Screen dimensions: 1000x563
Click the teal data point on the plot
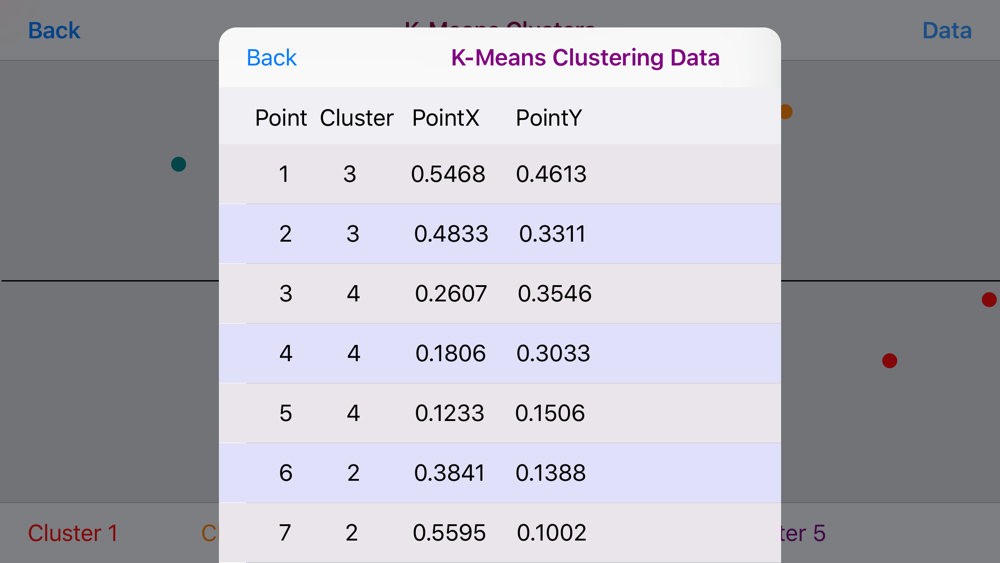179,165
